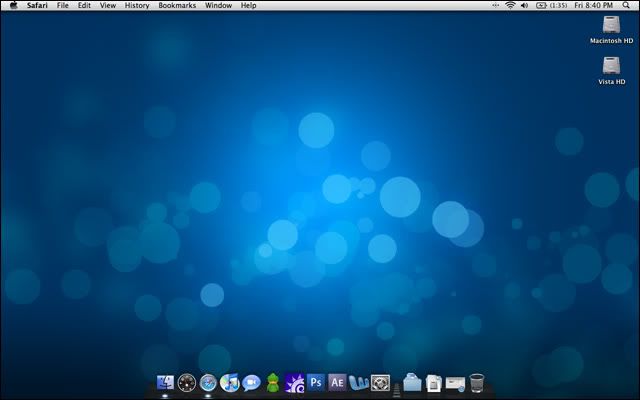Screen dimensions: 640x400
Task: Open the File menu
Action: coord(62,5)
